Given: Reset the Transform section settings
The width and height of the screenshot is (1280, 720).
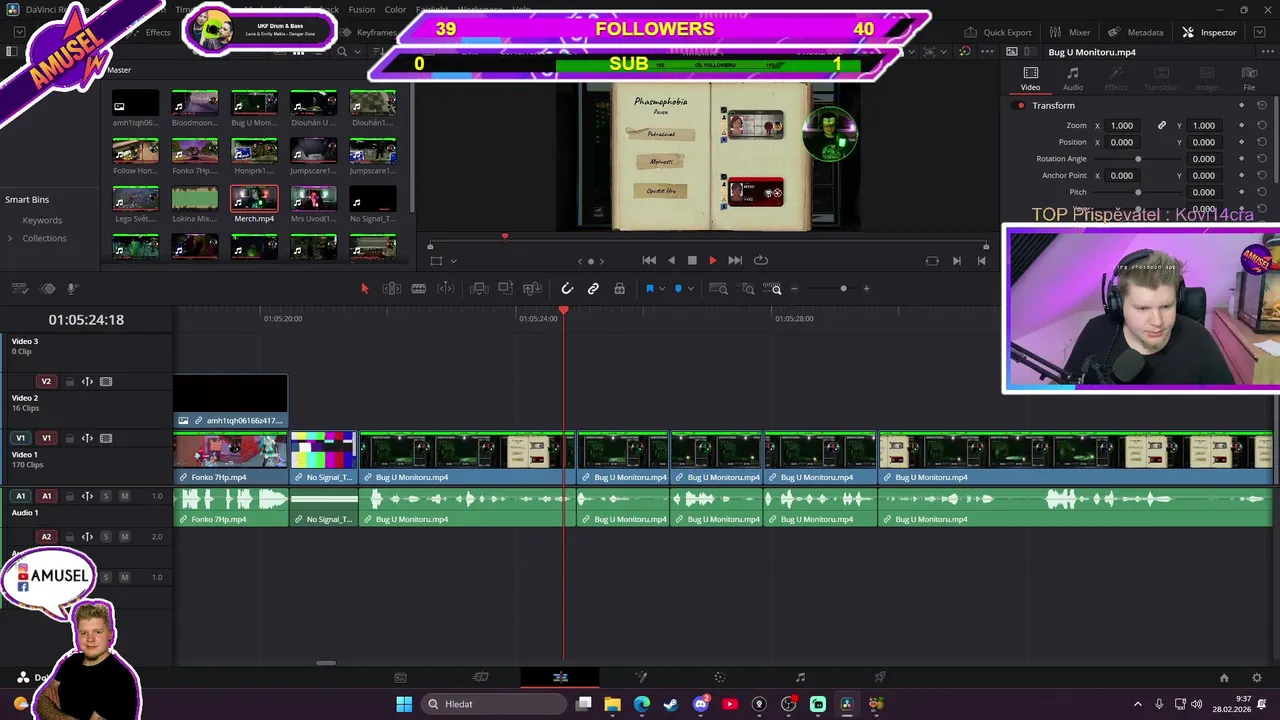Looking at the screenshot, I should (1262, 106).
